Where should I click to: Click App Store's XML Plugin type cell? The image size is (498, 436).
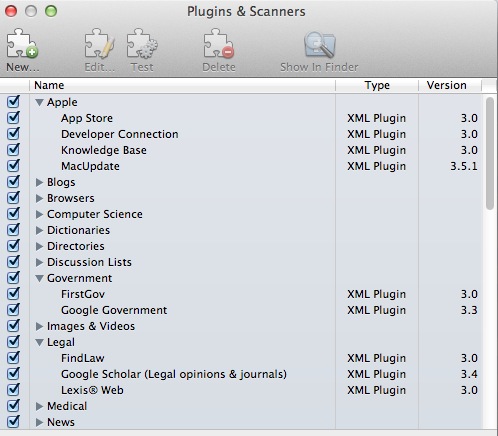tap(376, 118)
